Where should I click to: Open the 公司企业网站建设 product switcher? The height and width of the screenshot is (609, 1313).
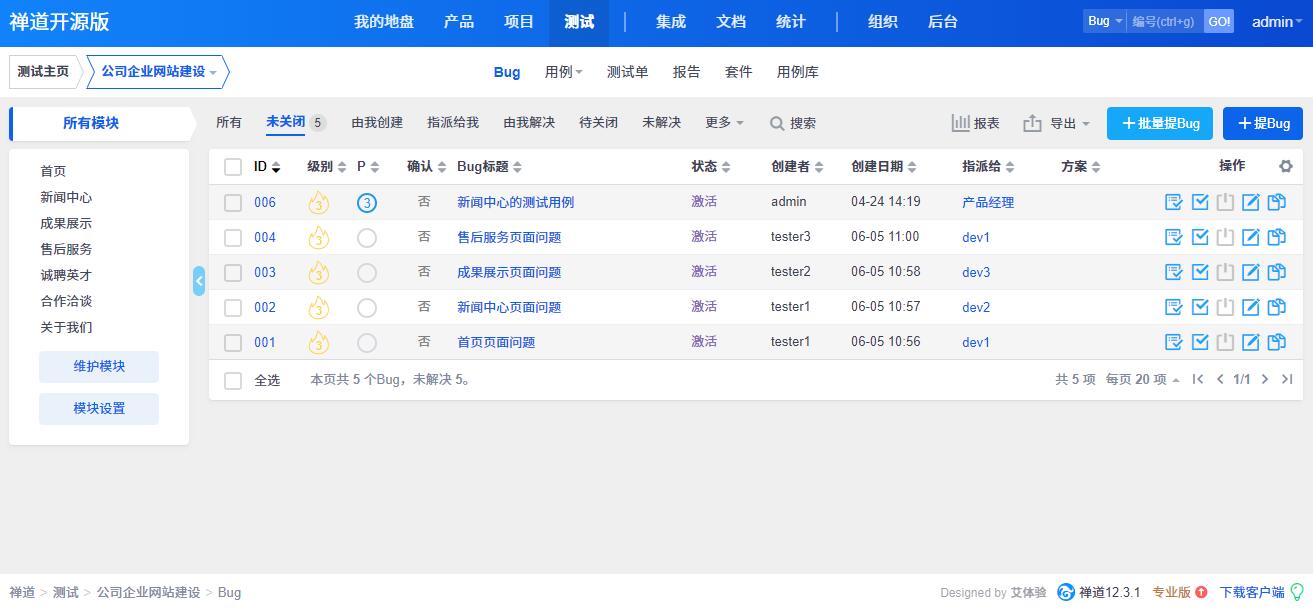click(x=155, y=72)
